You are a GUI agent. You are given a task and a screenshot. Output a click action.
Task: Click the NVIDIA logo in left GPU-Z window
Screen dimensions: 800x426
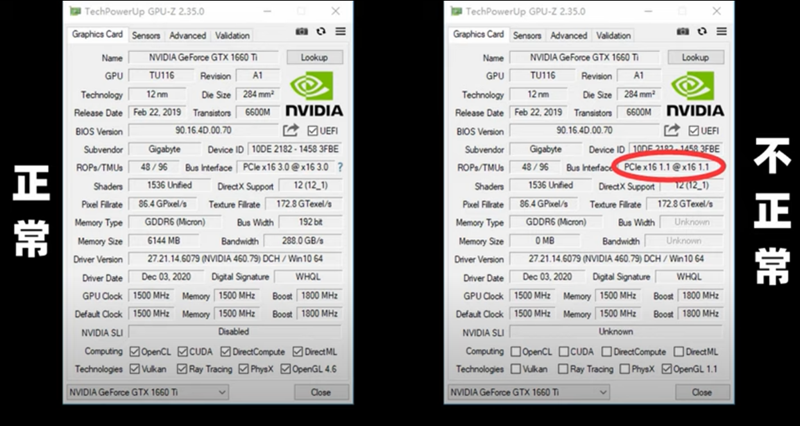[x=314, y=94]
